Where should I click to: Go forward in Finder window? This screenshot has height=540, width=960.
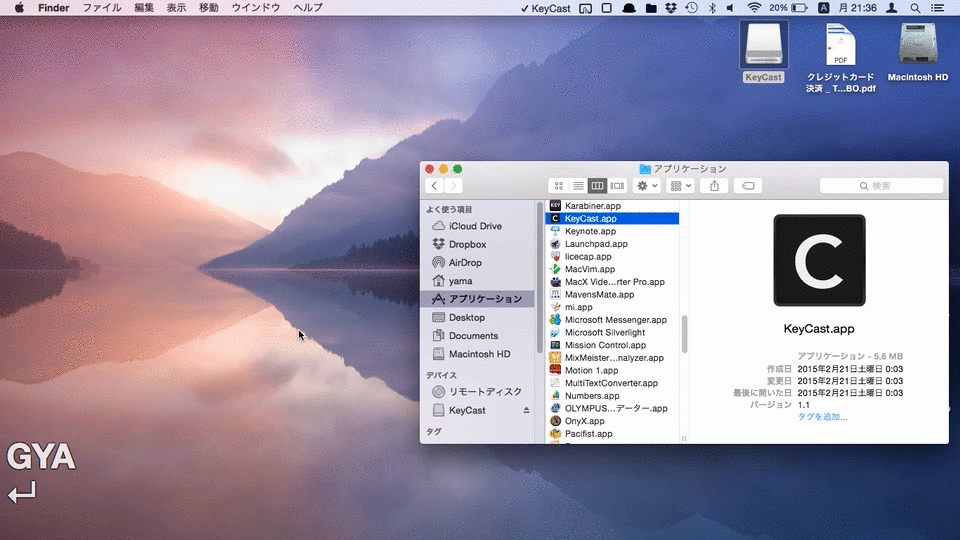click(454, 186)
